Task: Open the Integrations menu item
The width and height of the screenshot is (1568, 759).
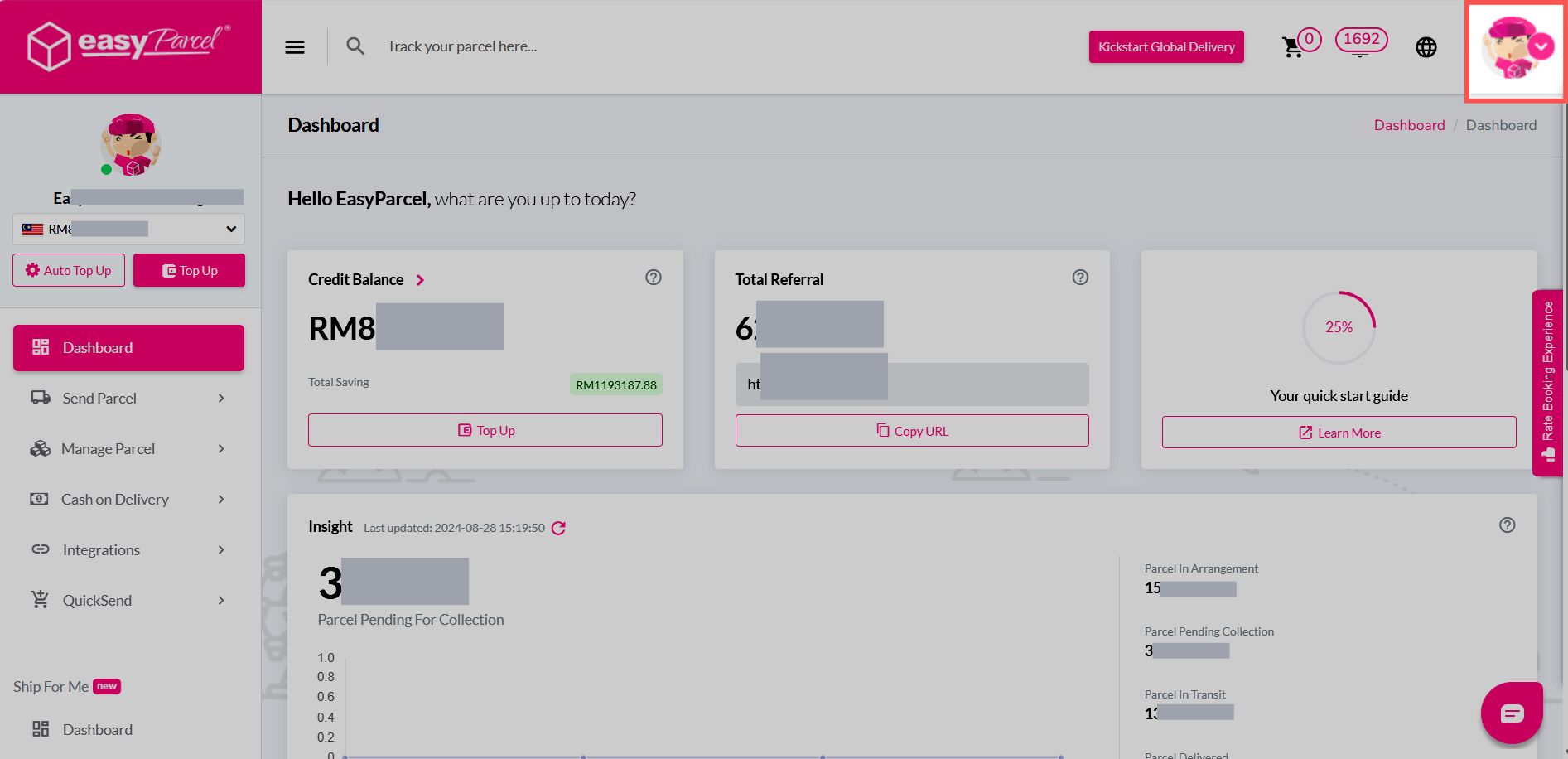Action: [128, 550]
